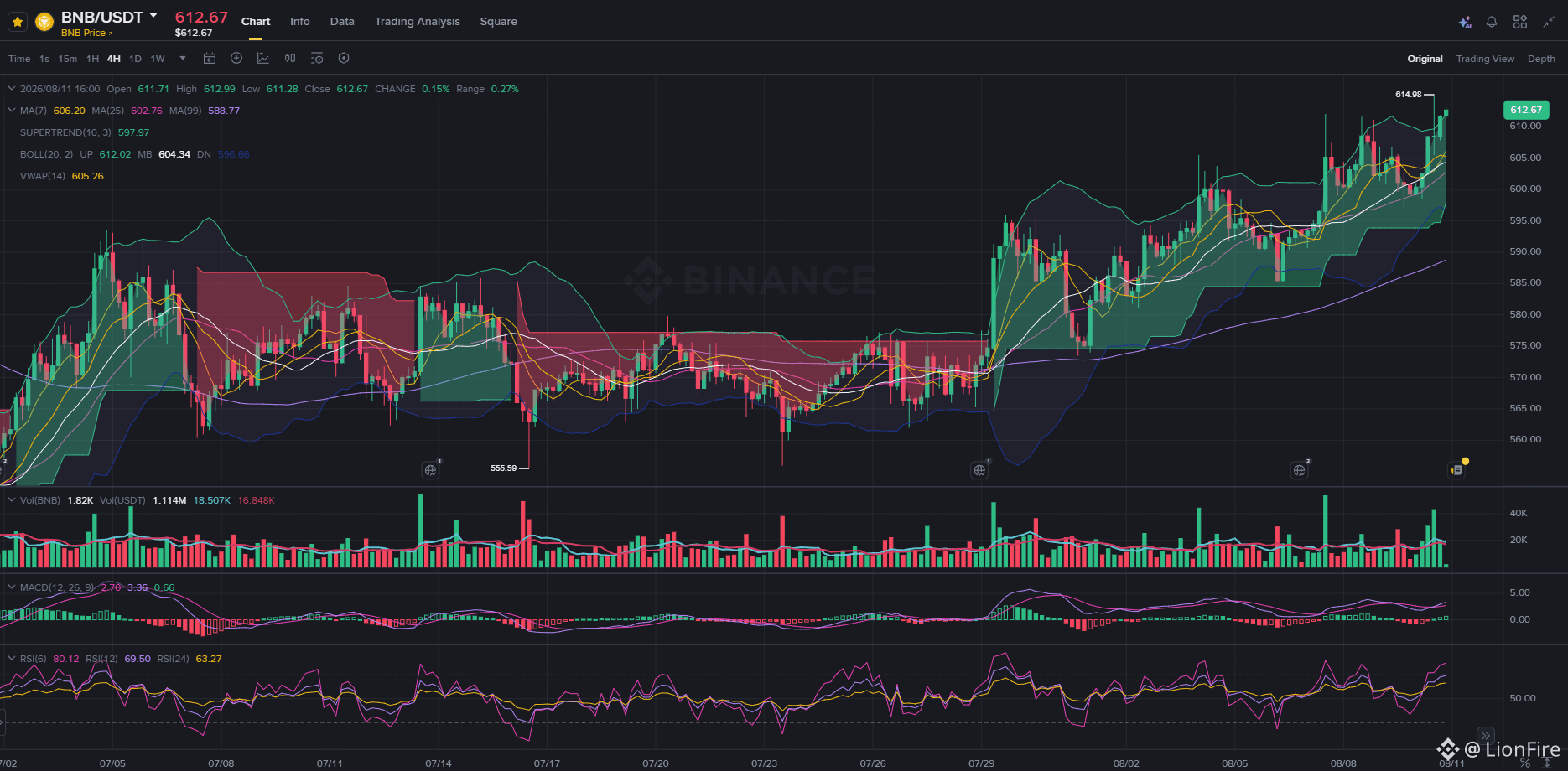1568x771 pixels.
Task: Collapse the RSI legend chevron
Action: tap(12, 659)
